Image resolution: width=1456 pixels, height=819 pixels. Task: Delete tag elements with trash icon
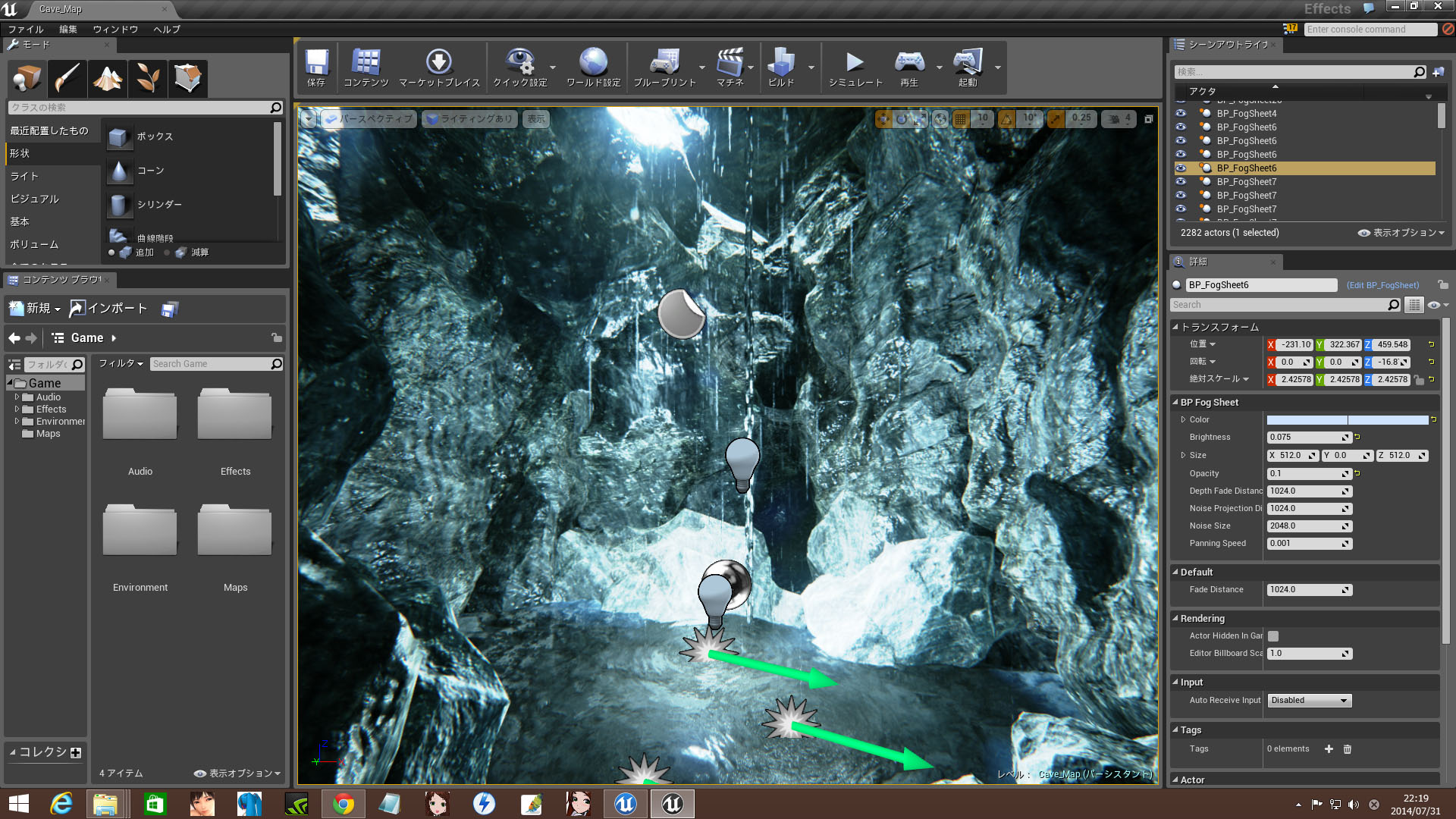pyautogui.click(x=1348, y=749)
